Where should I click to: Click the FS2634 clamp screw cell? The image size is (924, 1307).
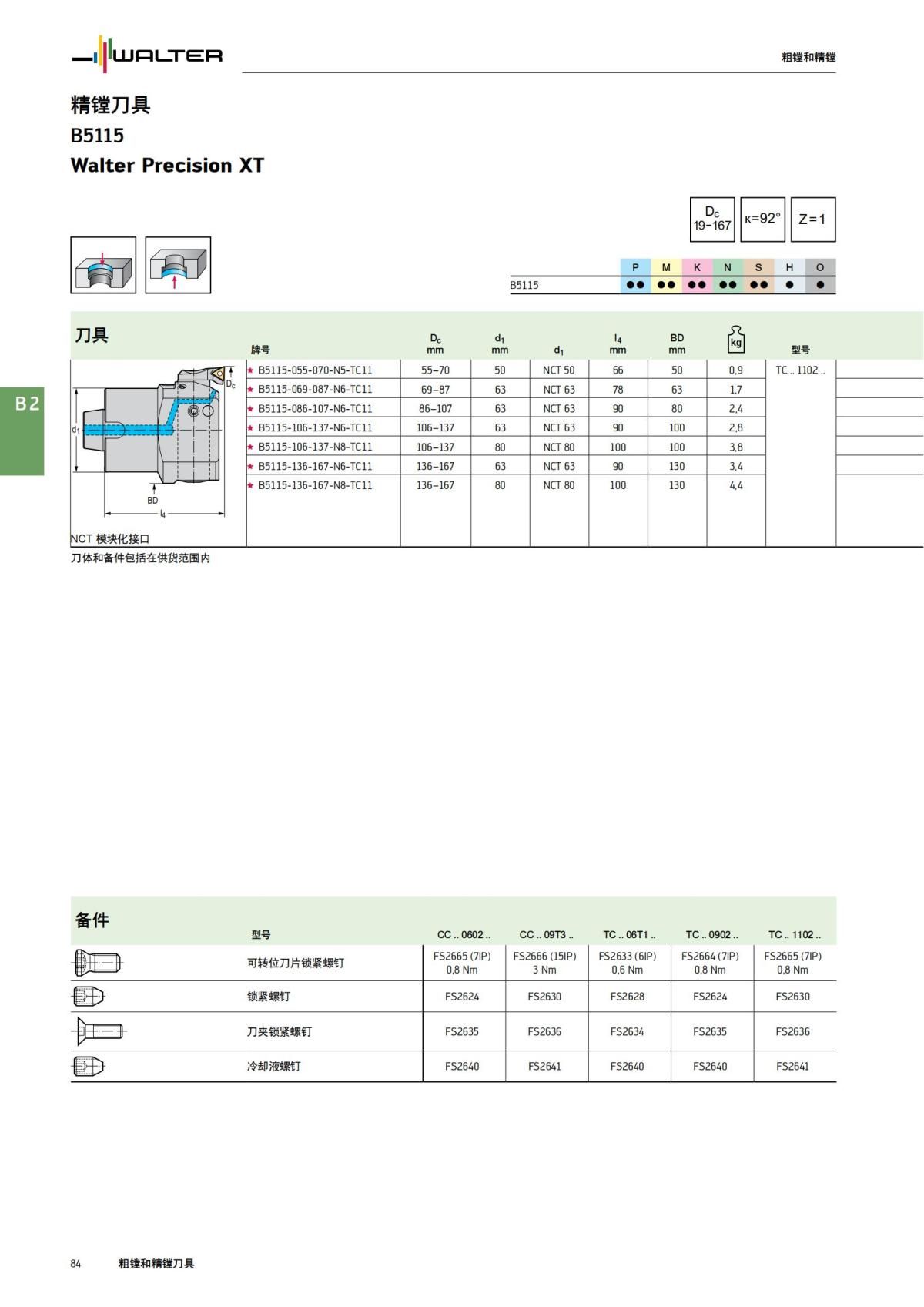(628, 1031)
